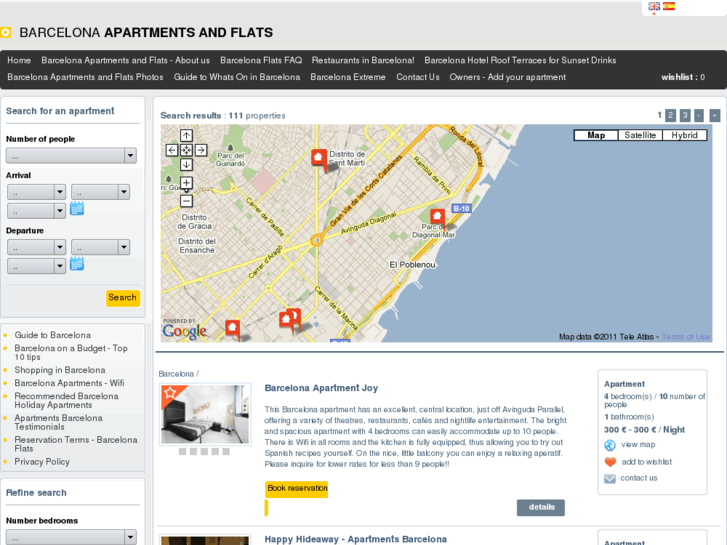Screen dimensions: 727x545
Task: Switch map to Hybrid view
Action: [x=684, y=135]
